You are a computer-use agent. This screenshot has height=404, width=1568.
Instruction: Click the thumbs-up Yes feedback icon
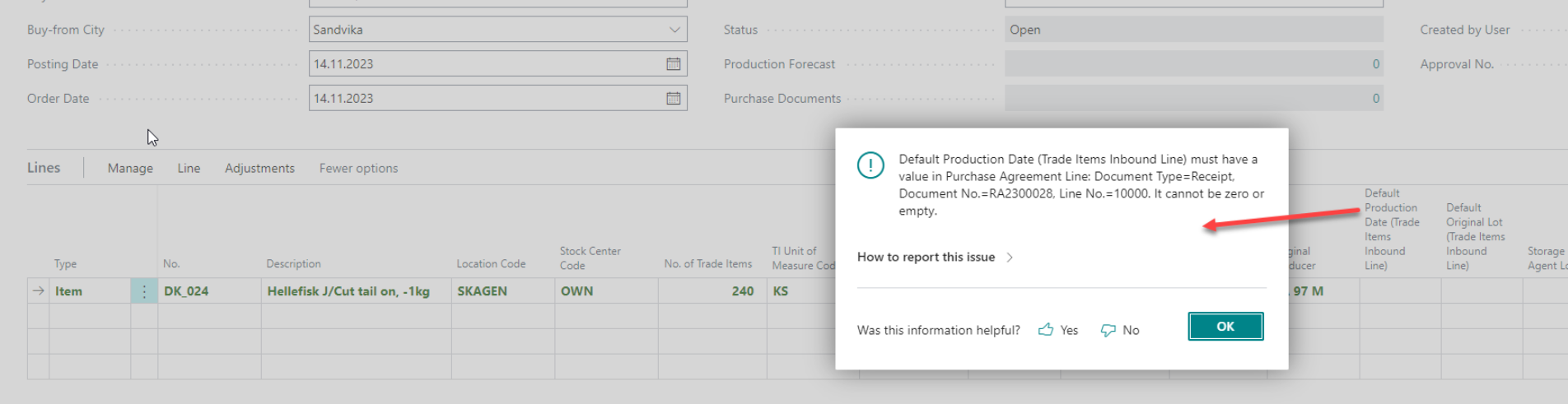(1046, 330)
